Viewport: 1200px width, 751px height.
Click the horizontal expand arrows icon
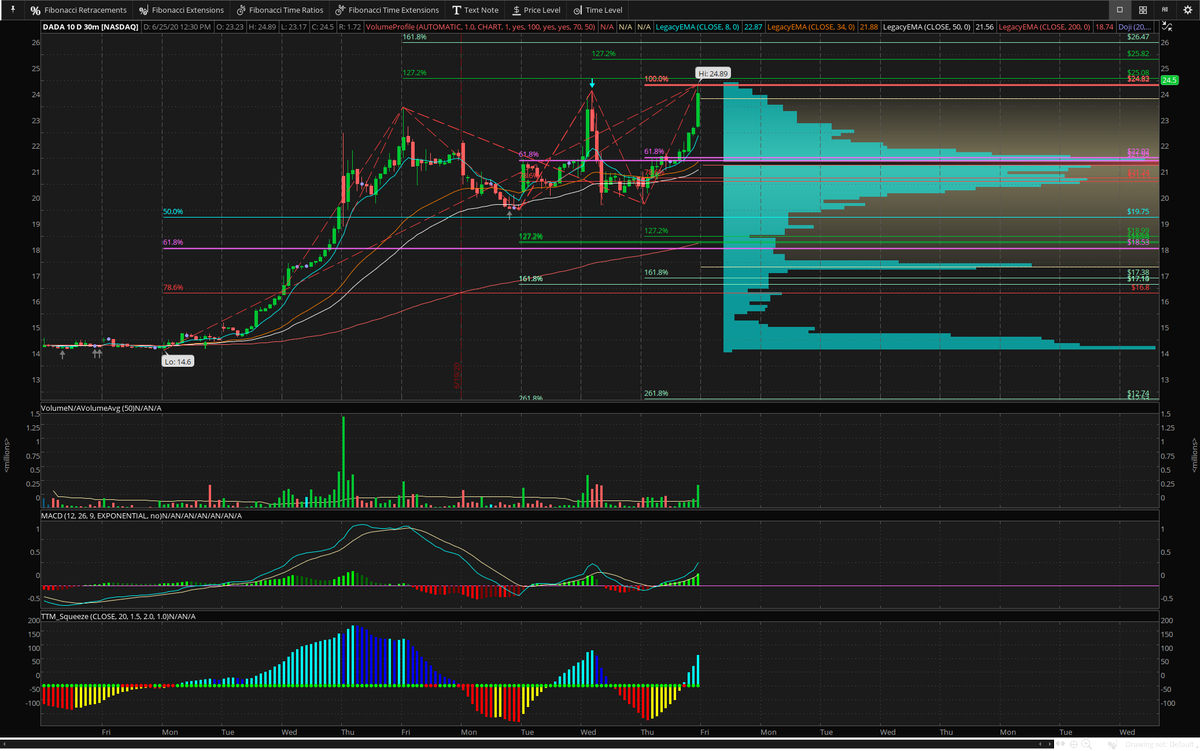coord(1060,744)
